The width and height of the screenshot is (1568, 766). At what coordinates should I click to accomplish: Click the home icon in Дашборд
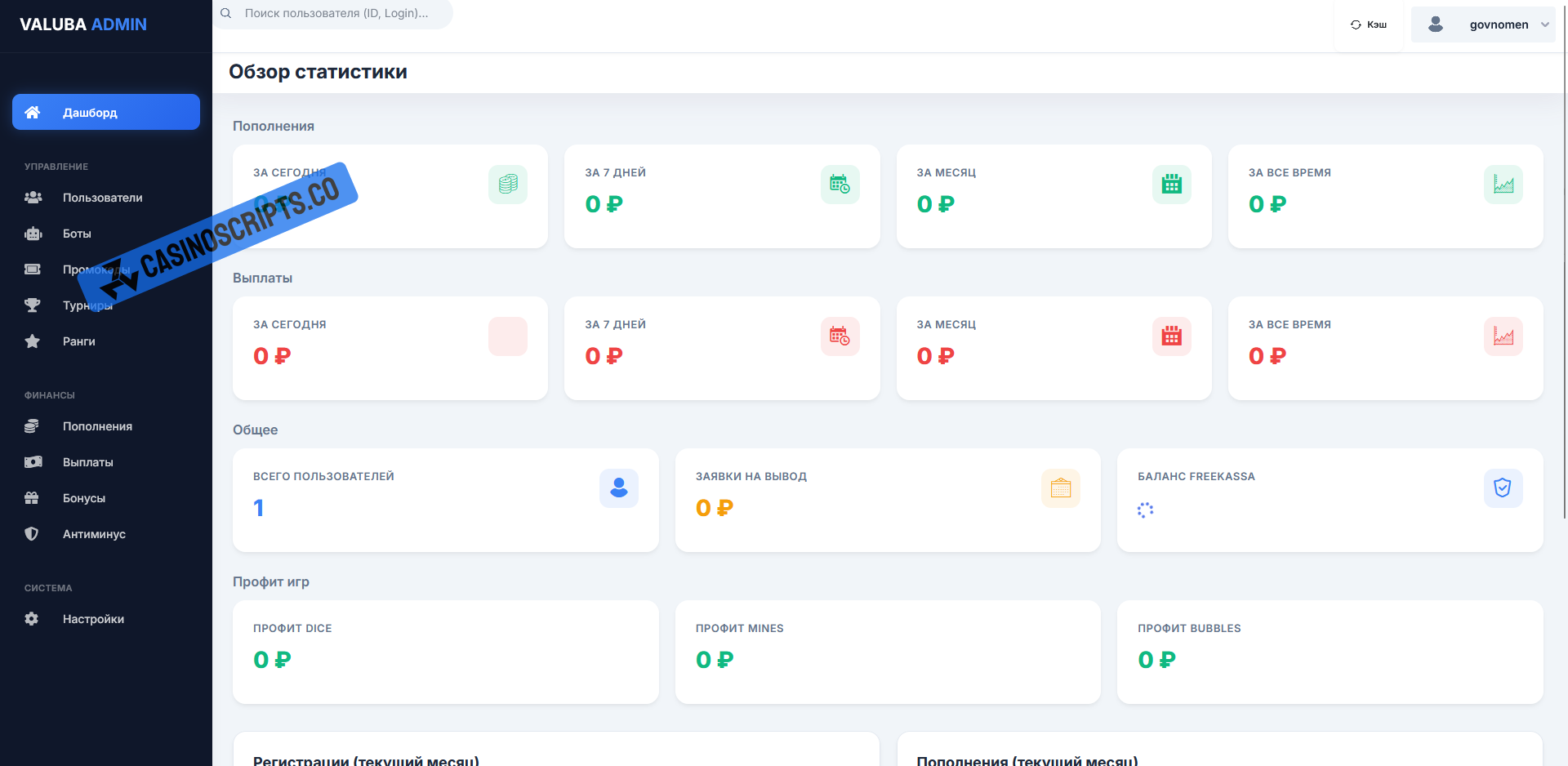pyautogui.click(x=33, y=113)
